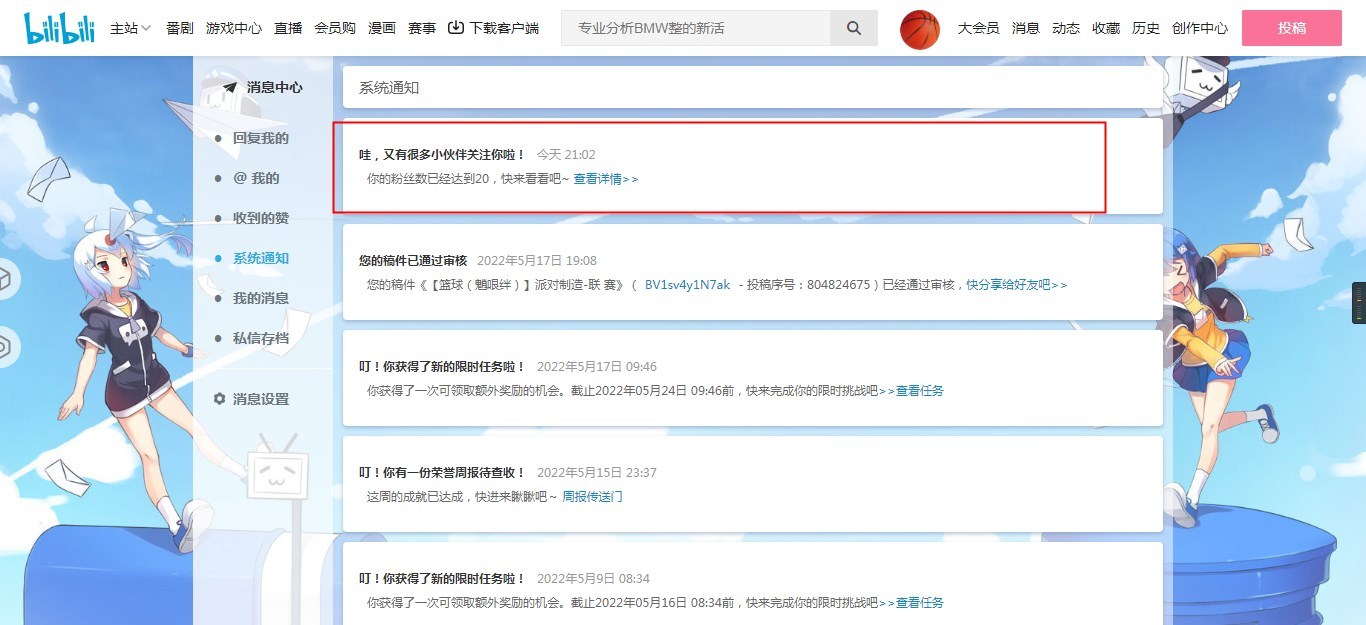This screenshot has height=625, width=1366.
Task: Open 创作中心 in top bar
Action: point(1200,28)
